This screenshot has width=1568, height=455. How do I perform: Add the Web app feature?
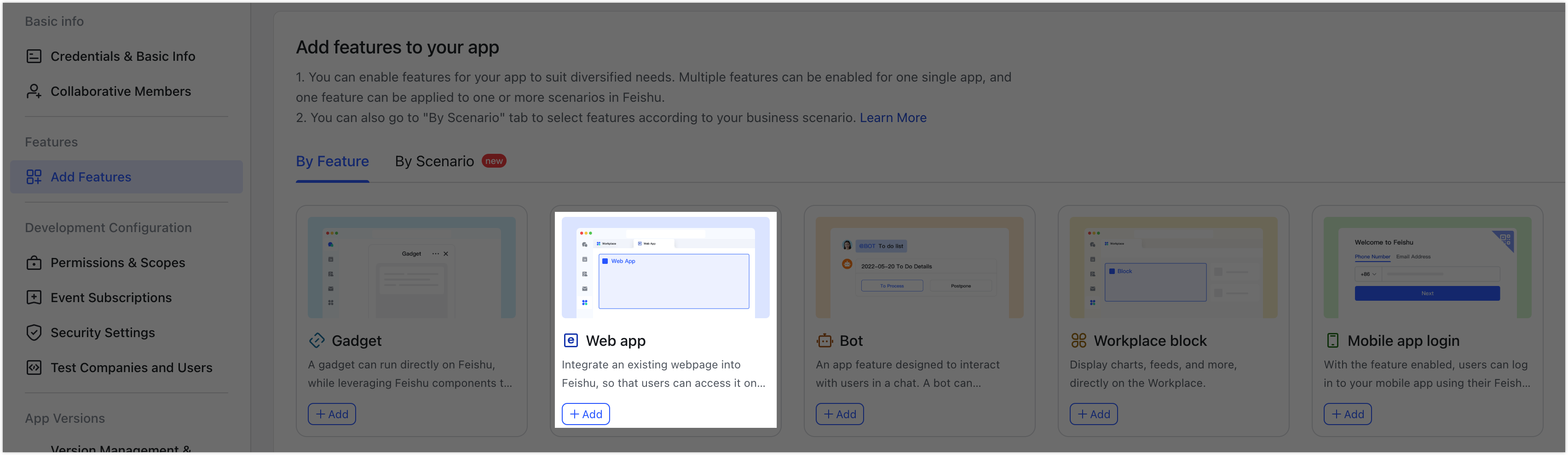[586, 414]
